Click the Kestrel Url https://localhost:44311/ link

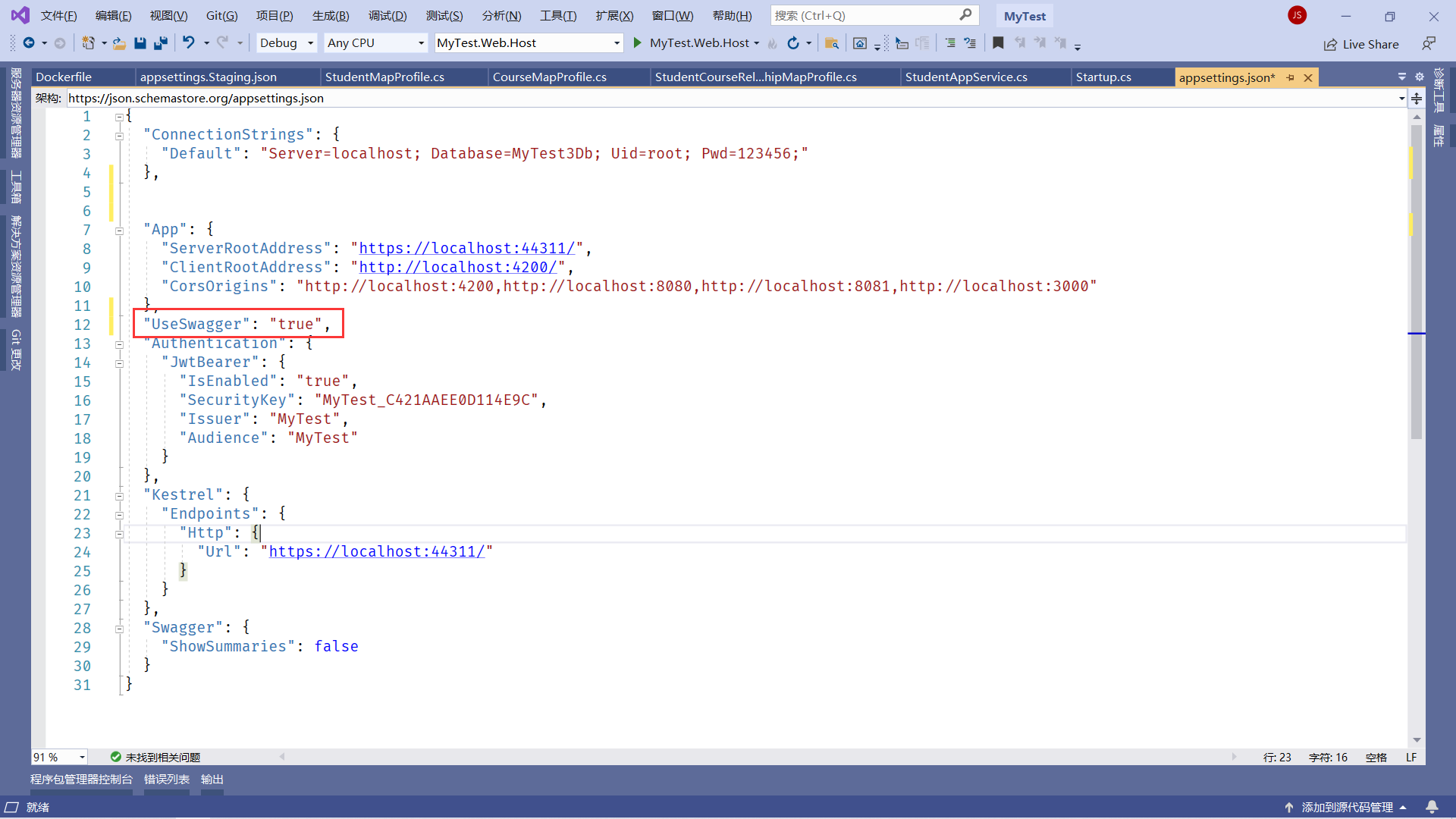377,552
